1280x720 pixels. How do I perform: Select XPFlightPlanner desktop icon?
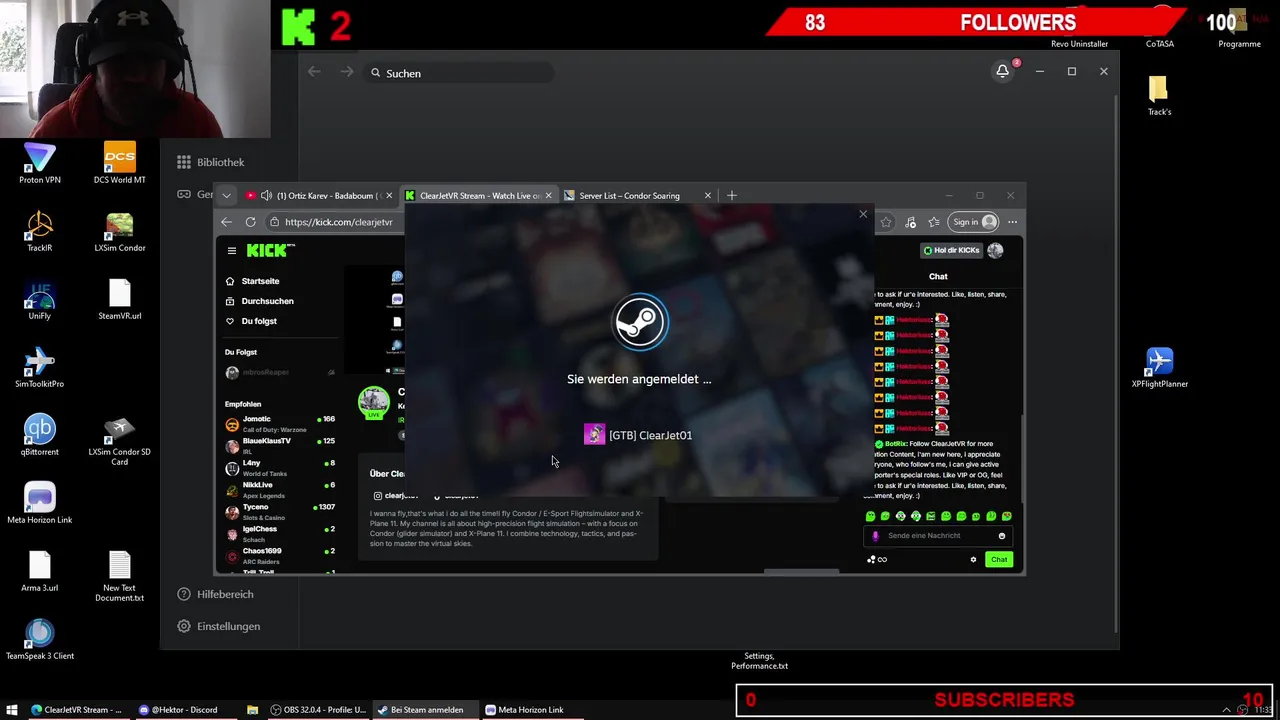(x=1160, y=367)
